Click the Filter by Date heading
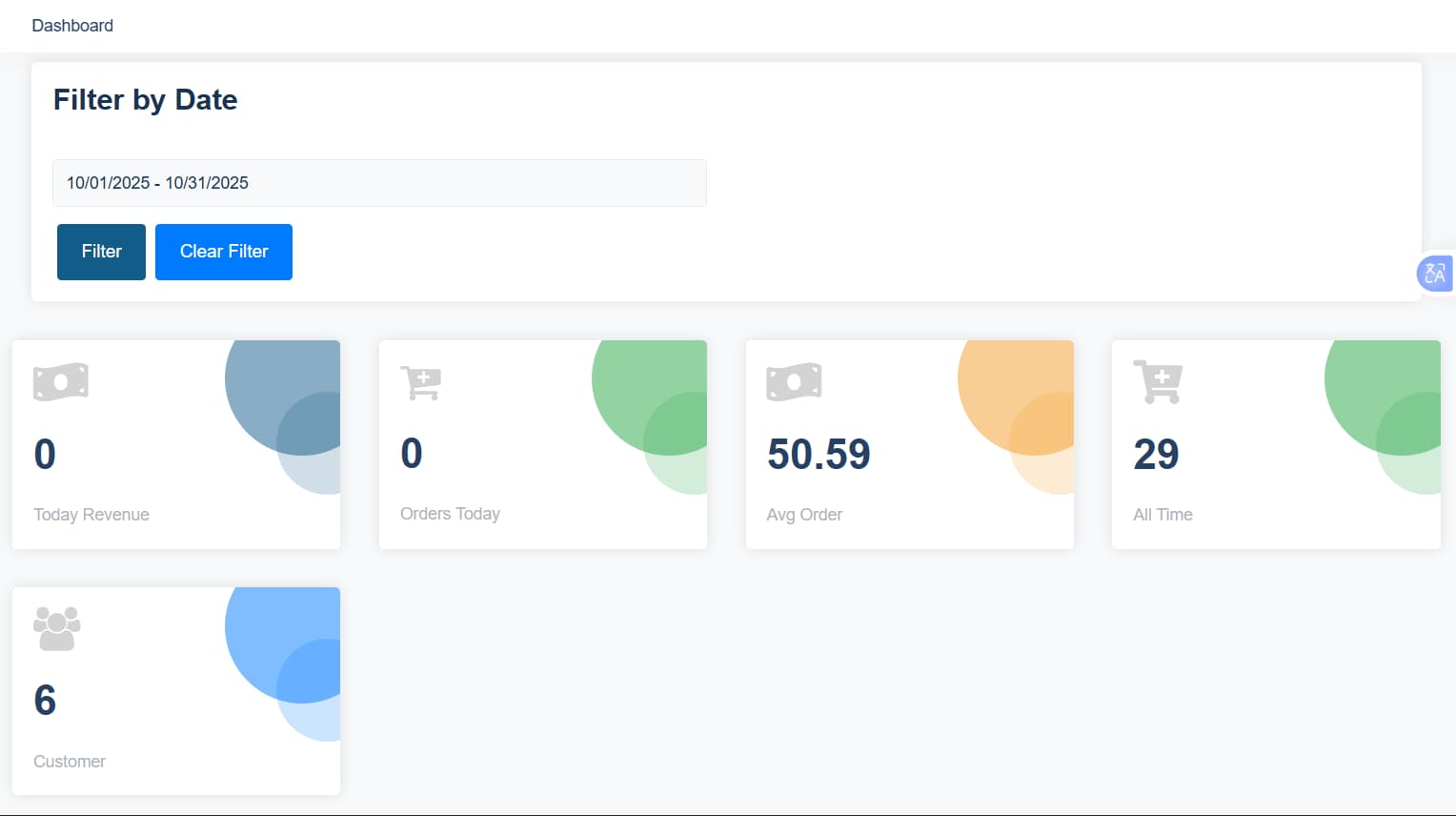This screenshot has height=816, width=1456. (145, 100)
